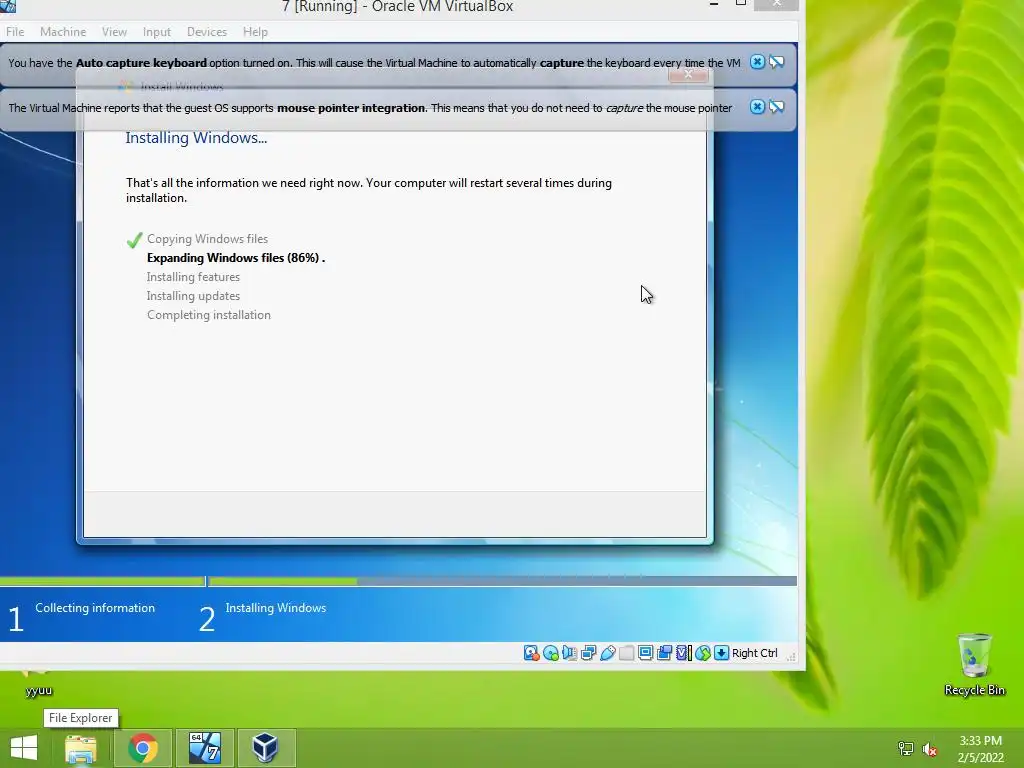Dismiss the mouse pointer integration notification

[x=757, y=107]
